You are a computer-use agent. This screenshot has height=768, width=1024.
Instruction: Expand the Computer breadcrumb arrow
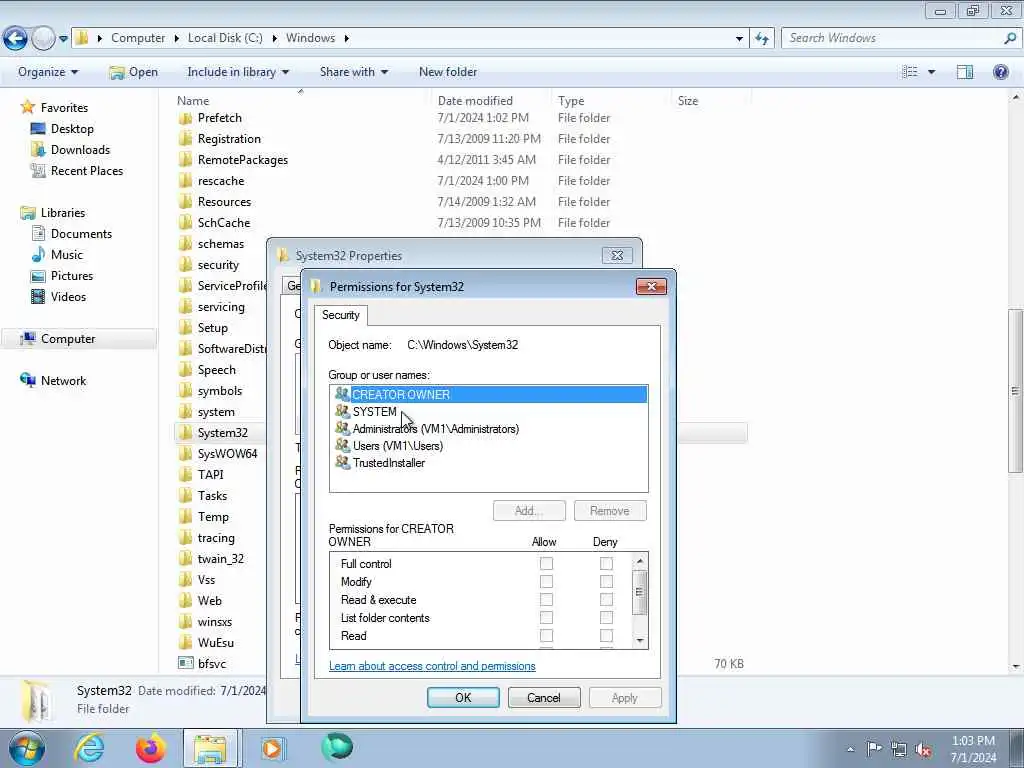click(177, 39)
